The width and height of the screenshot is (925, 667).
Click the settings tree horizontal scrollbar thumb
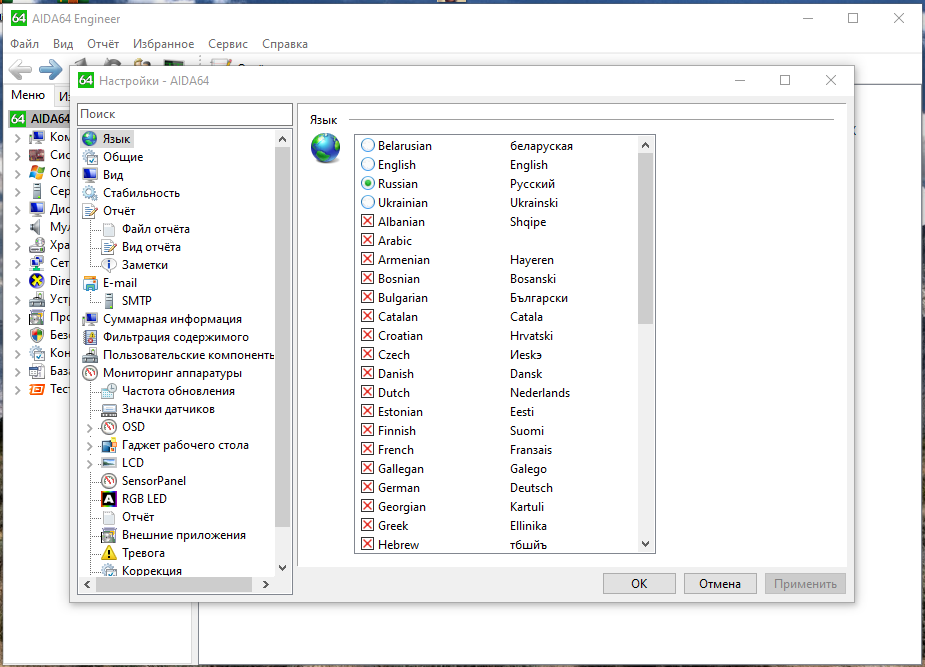coord(174,584)
